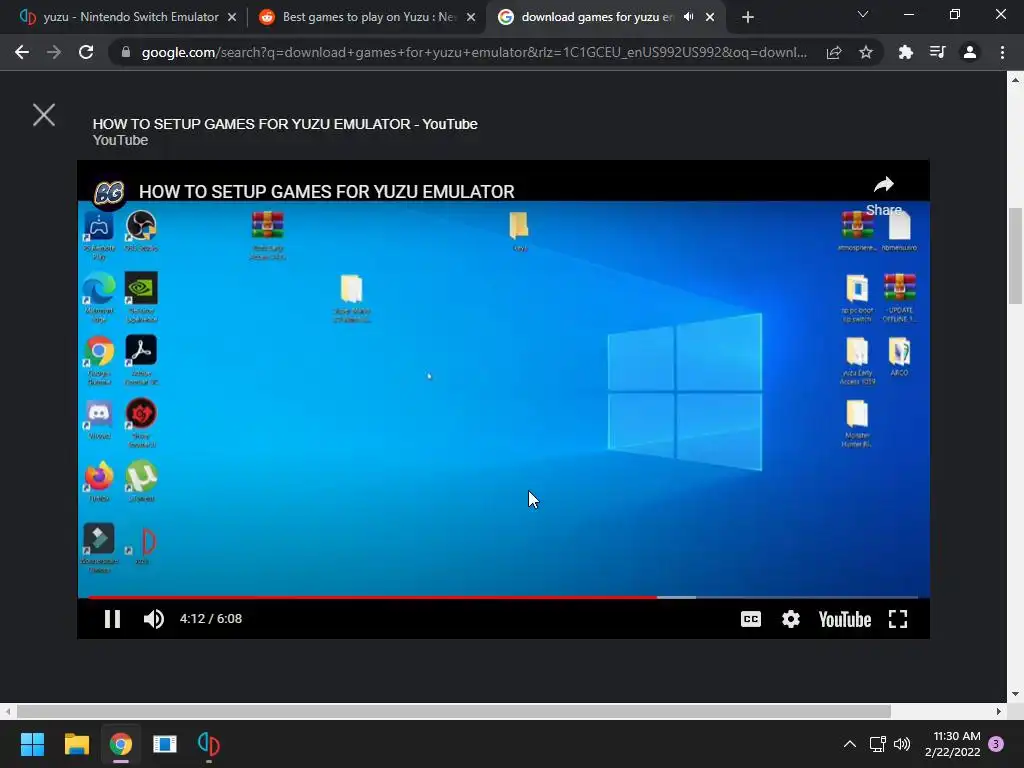Click the BG channel avatar
1024x768 pixels.
pyautogui.click(x=108, y=193)
